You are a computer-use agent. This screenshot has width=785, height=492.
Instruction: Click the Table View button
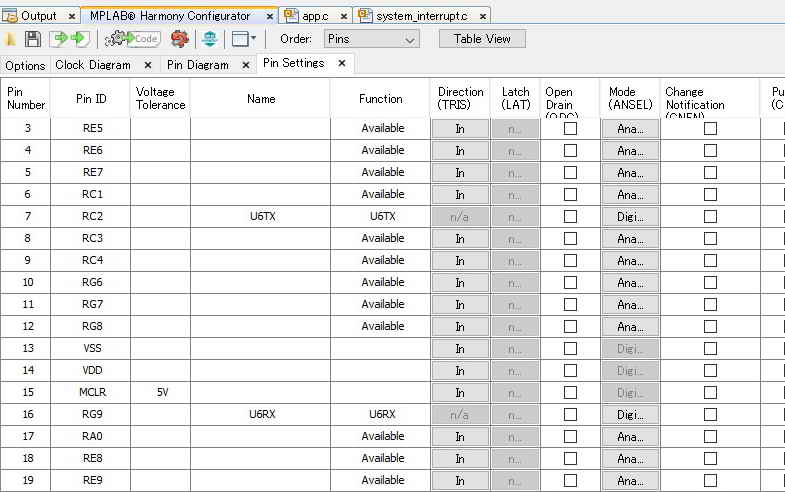[482, 39]
